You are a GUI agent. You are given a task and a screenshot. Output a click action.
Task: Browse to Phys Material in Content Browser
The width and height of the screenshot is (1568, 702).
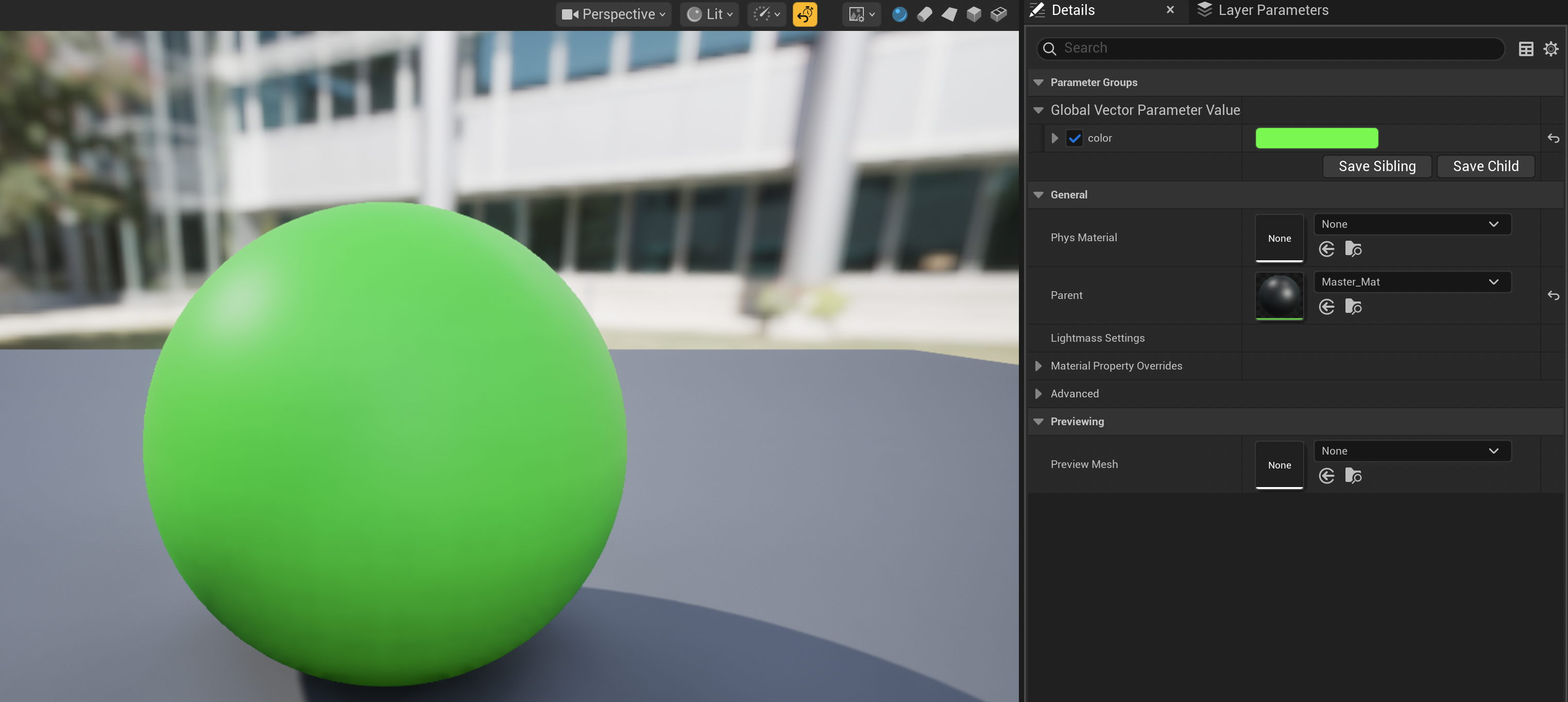click(1353, 249)
